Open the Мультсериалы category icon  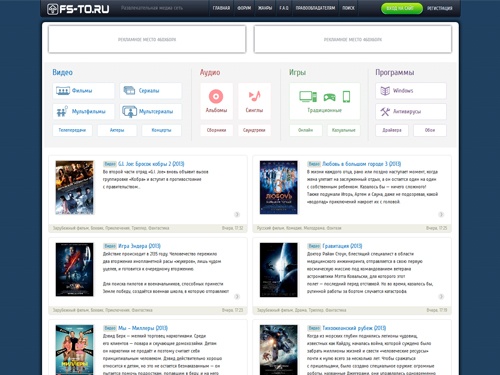(129, 111)
